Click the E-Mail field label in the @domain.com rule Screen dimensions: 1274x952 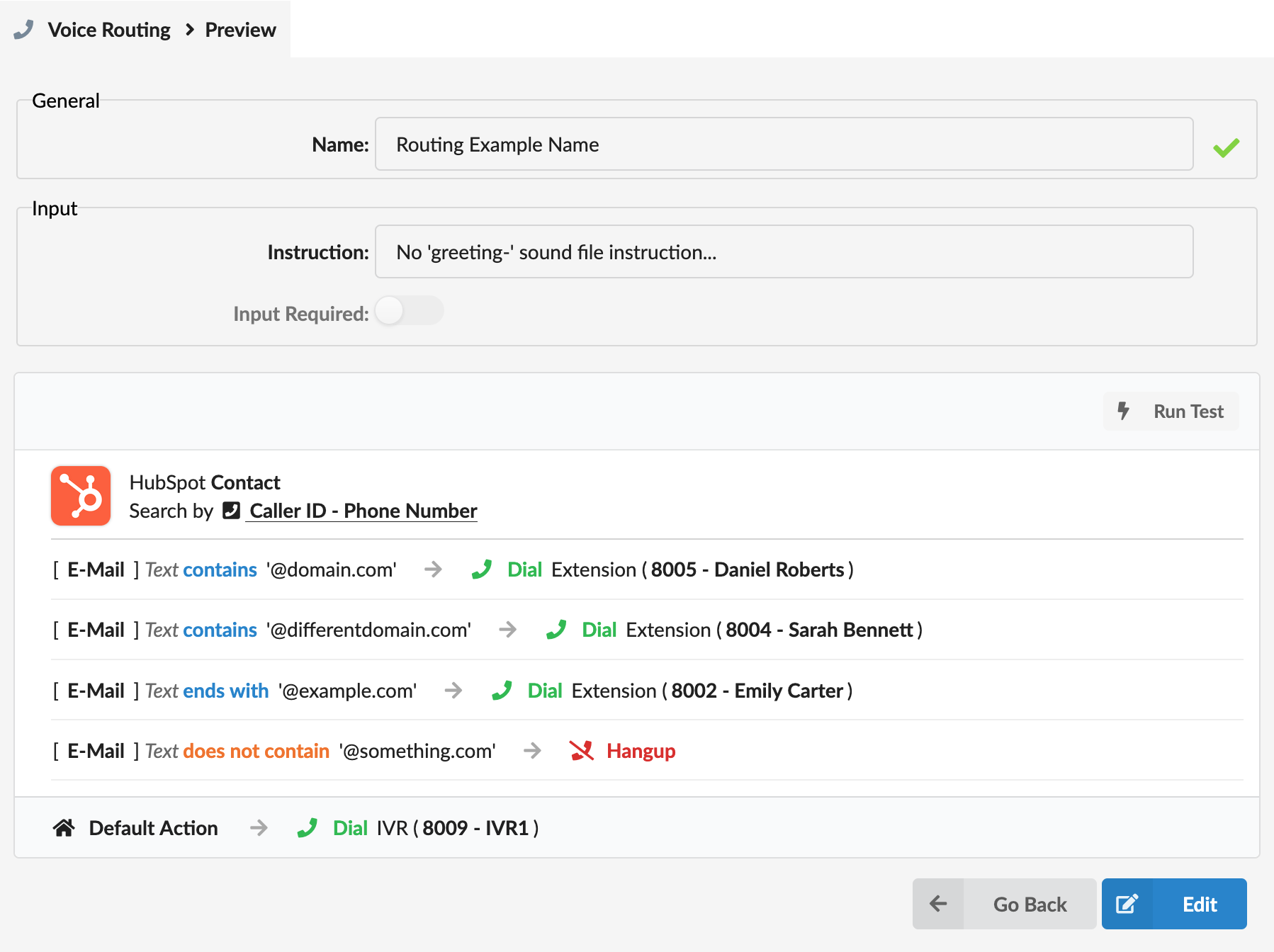click(x=96, y=569)
